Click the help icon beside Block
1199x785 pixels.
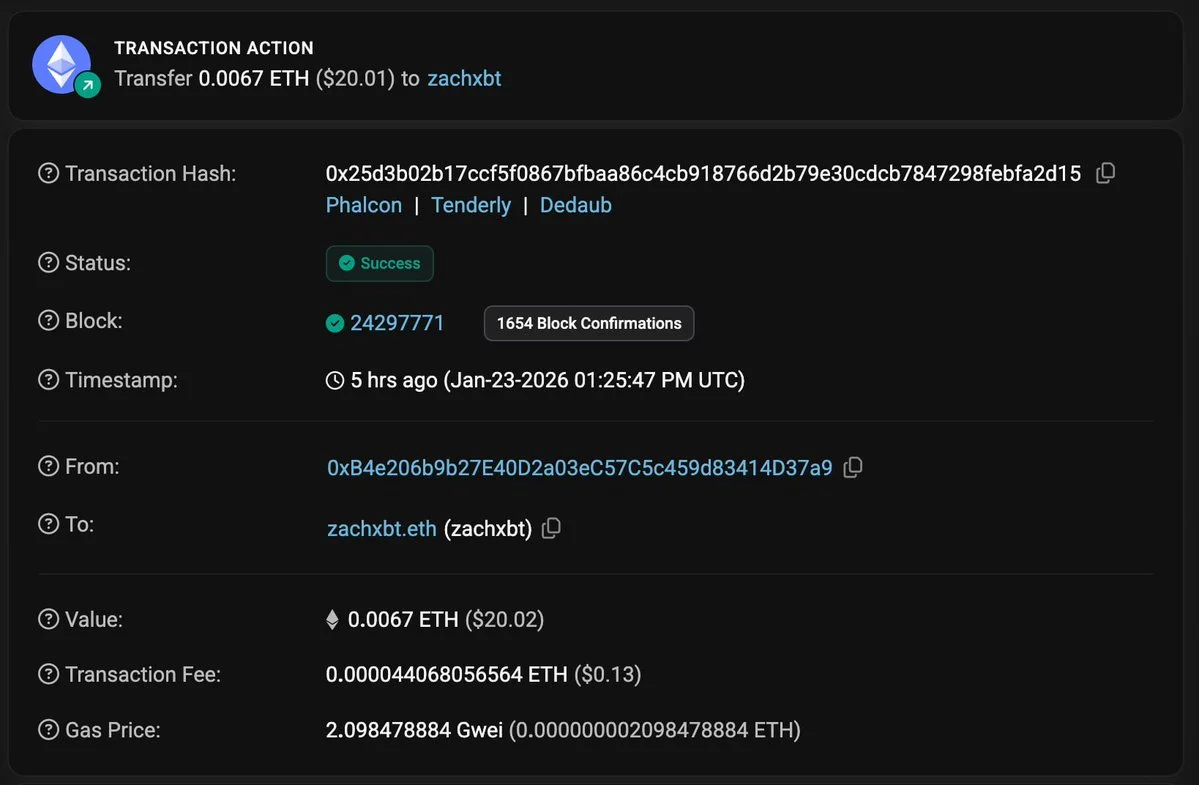click(x=48, y=321)
